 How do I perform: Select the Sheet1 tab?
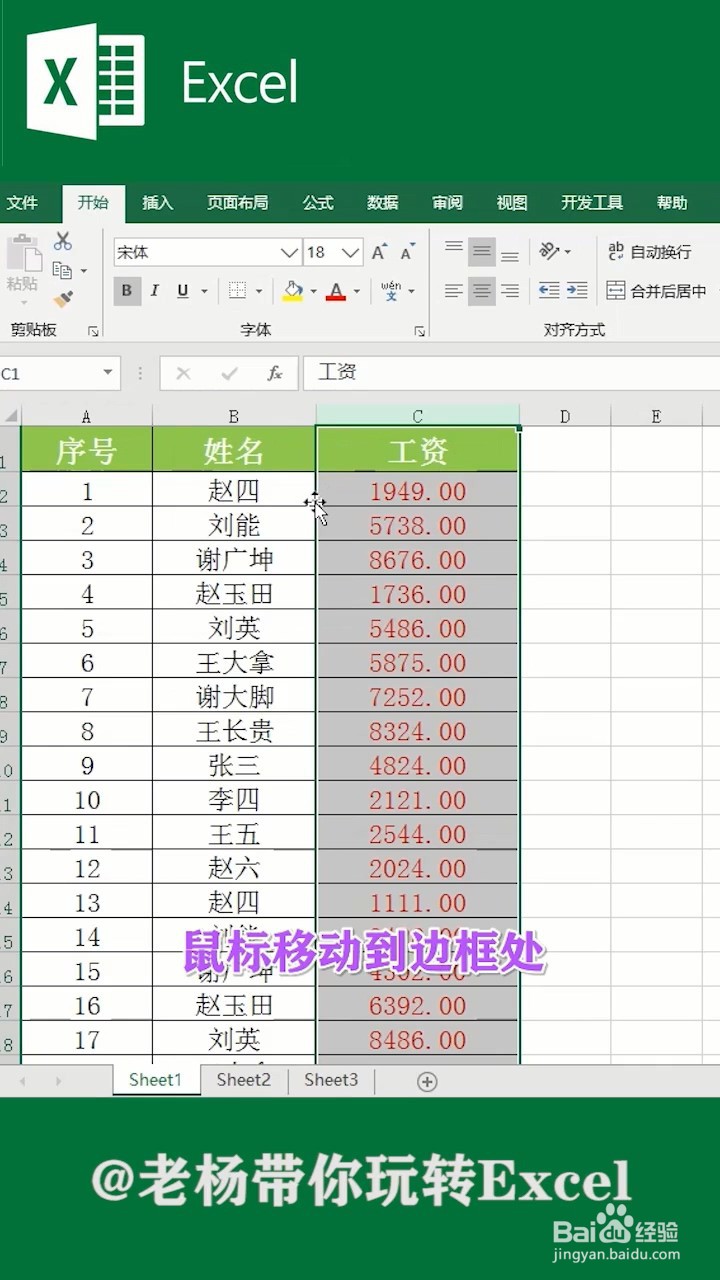click(156, 1080)
